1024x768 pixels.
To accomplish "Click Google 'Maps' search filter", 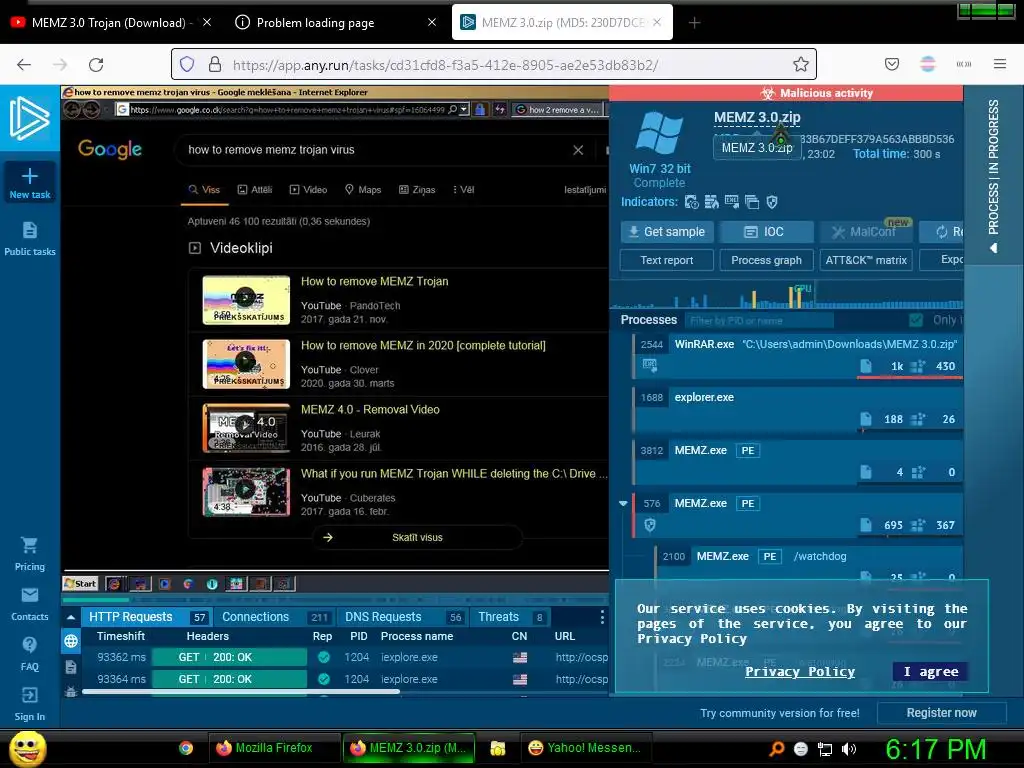I will coord(363,189).
